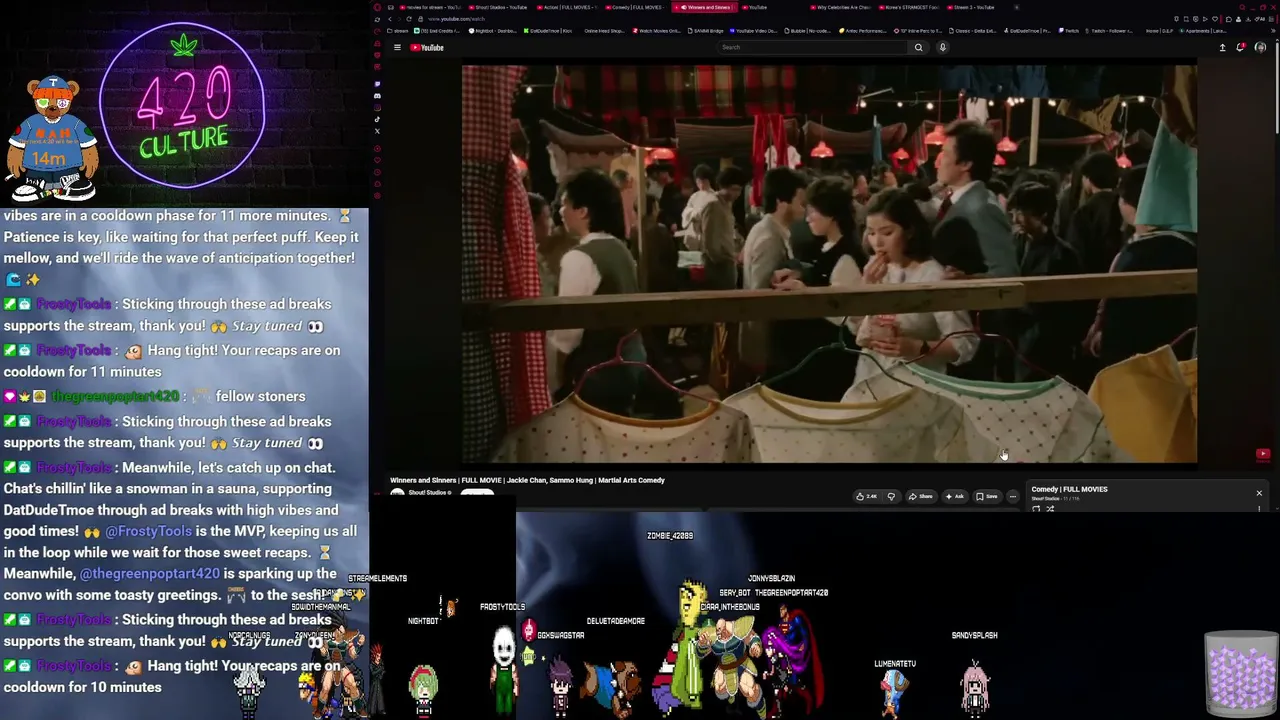Open Twitch in the browser sidebar
The width and height of the screenshot is (1280, 720).
point(377,84)
